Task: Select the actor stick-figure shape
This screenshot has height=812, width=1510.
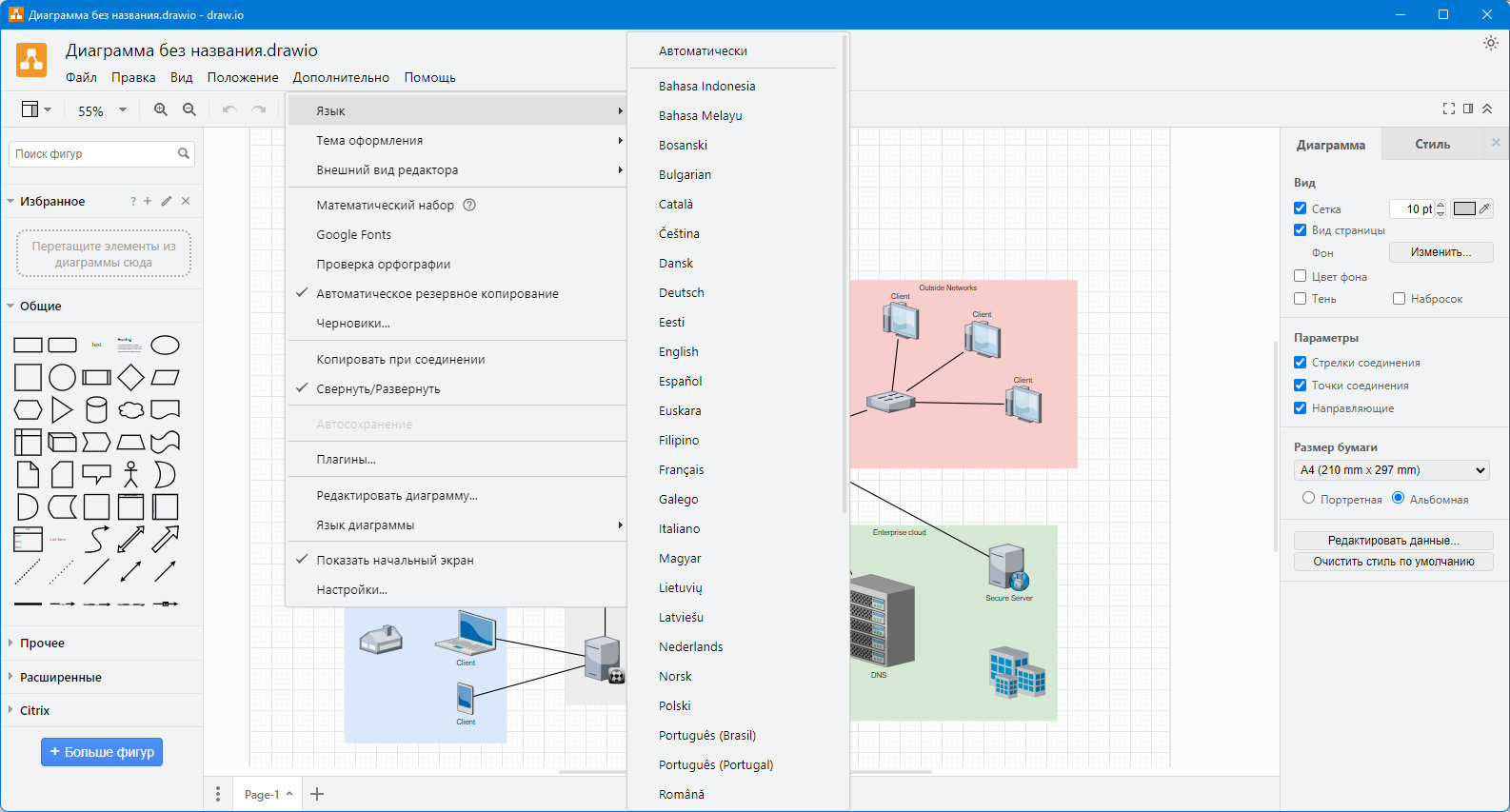Action: tap(130, 474)
